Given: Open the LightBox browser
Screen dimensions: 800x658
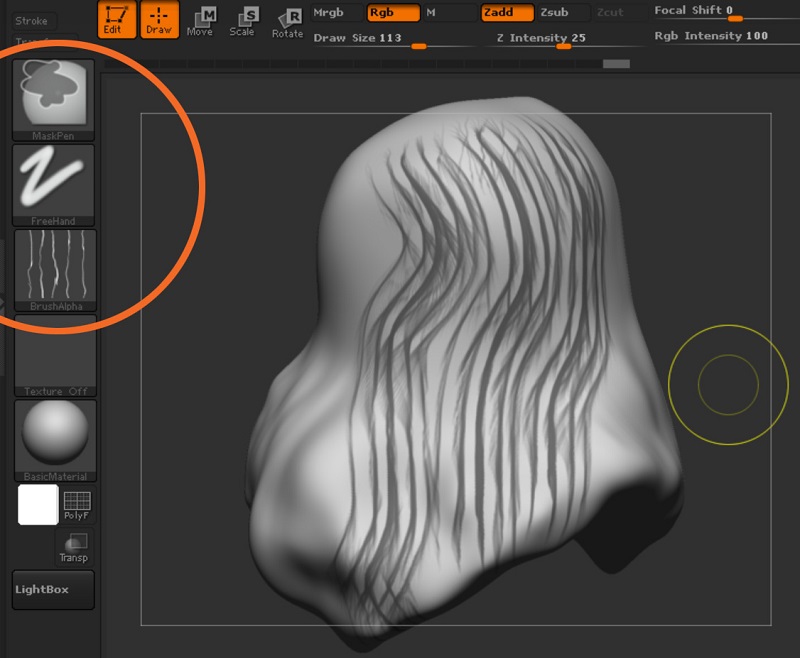Looking at the screenshot, I should pos(52,589).
